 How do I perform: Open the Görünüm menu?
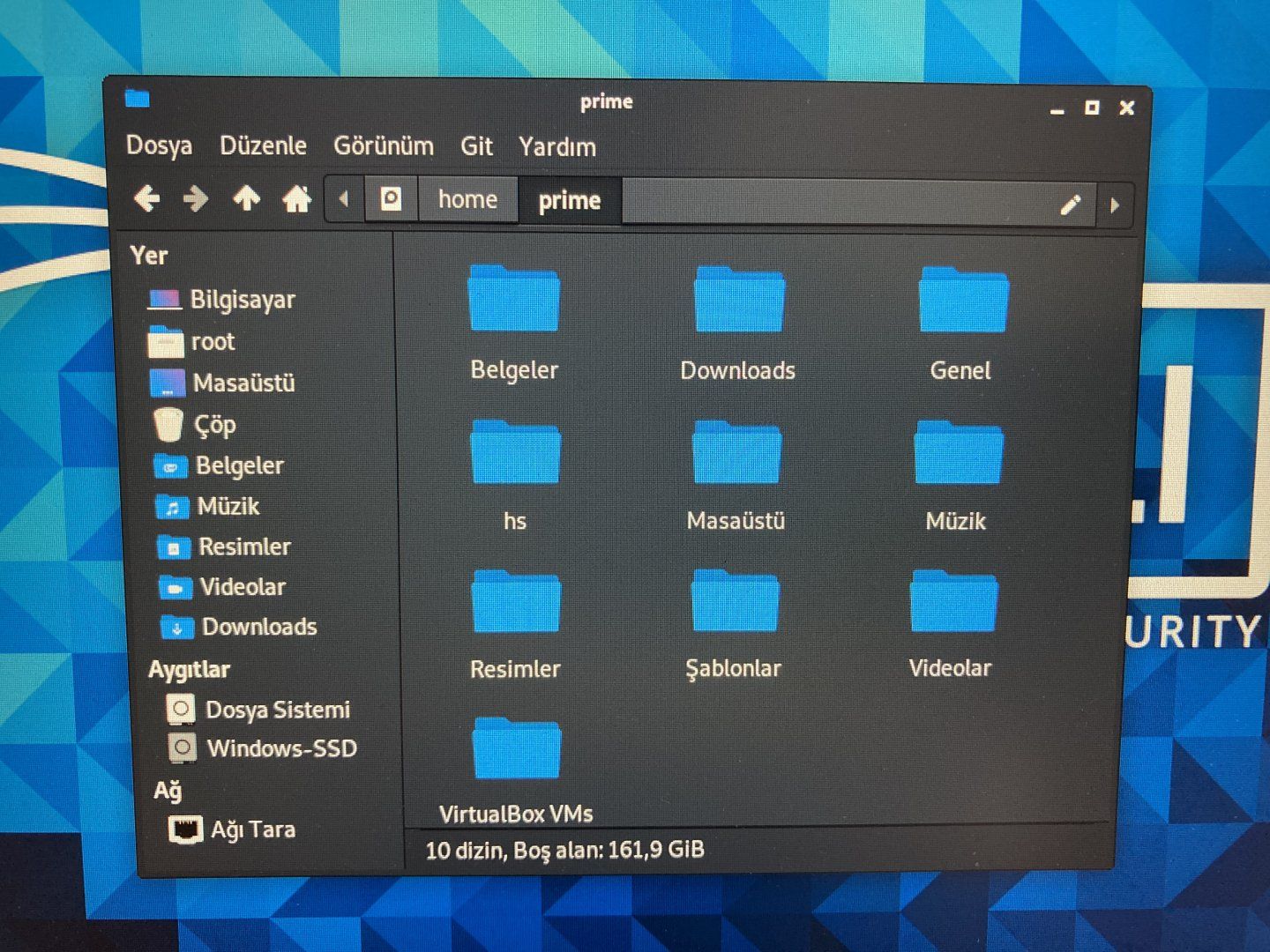coord(384,145)
